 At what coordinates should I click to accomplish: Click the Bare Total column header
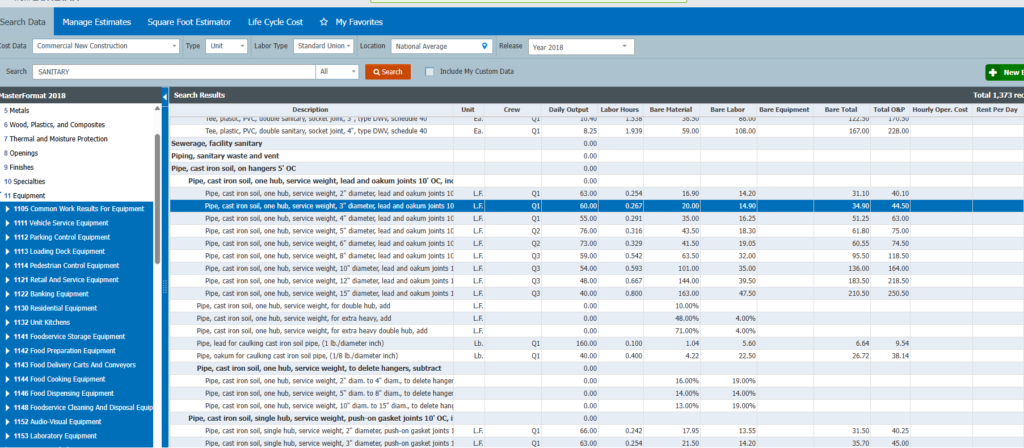840,110
